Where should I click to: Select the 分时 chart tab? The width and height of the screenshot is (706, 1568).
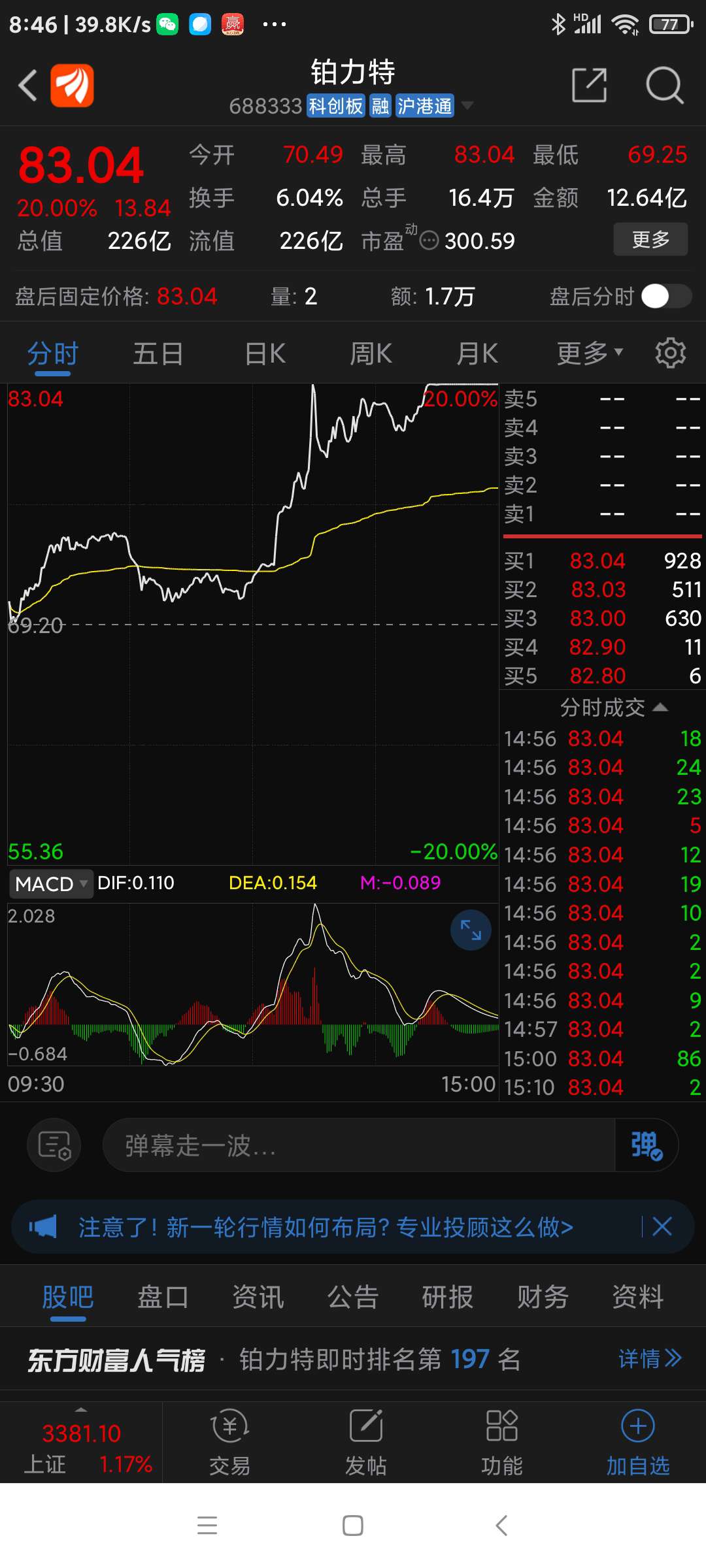53,354
